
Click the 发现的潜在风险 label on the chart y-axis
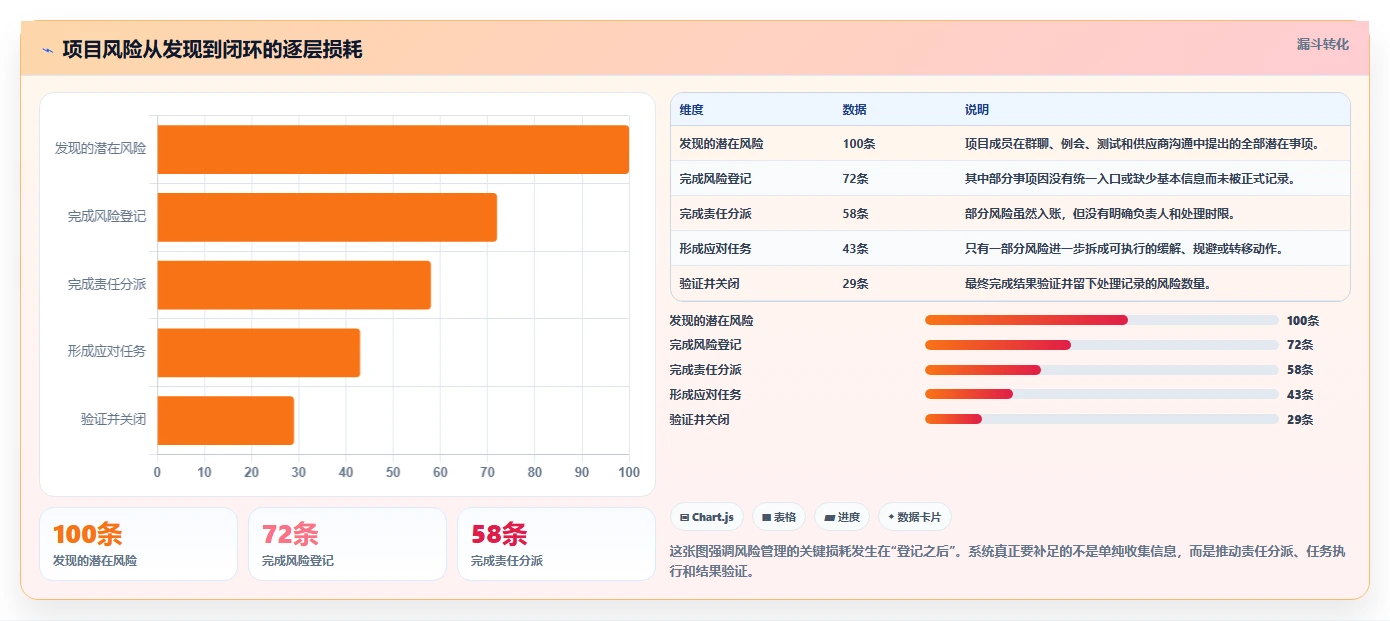click(100, 148)
